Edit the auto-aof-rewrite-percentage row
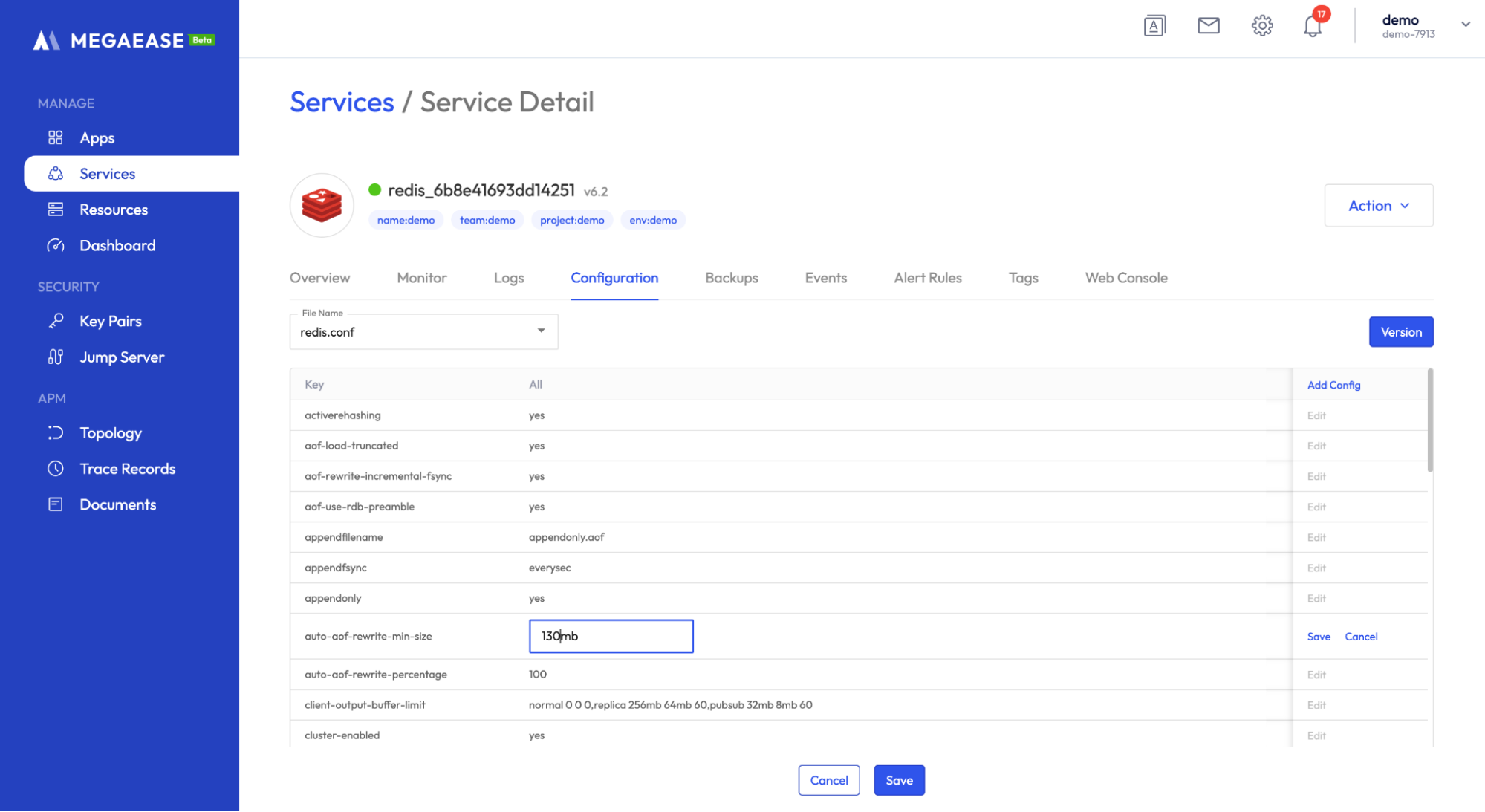 pos(1316,675)
